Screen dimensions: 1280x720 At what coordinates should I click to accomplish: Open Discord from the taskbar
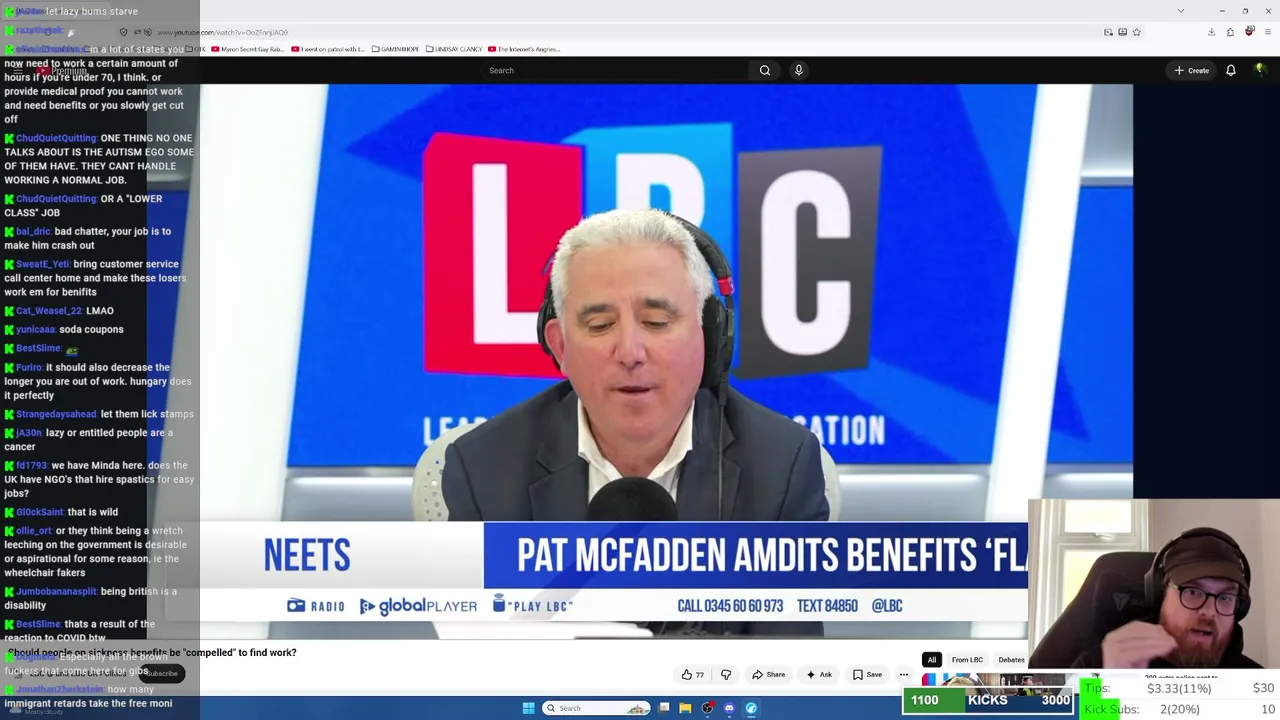[x=729, y=708]
